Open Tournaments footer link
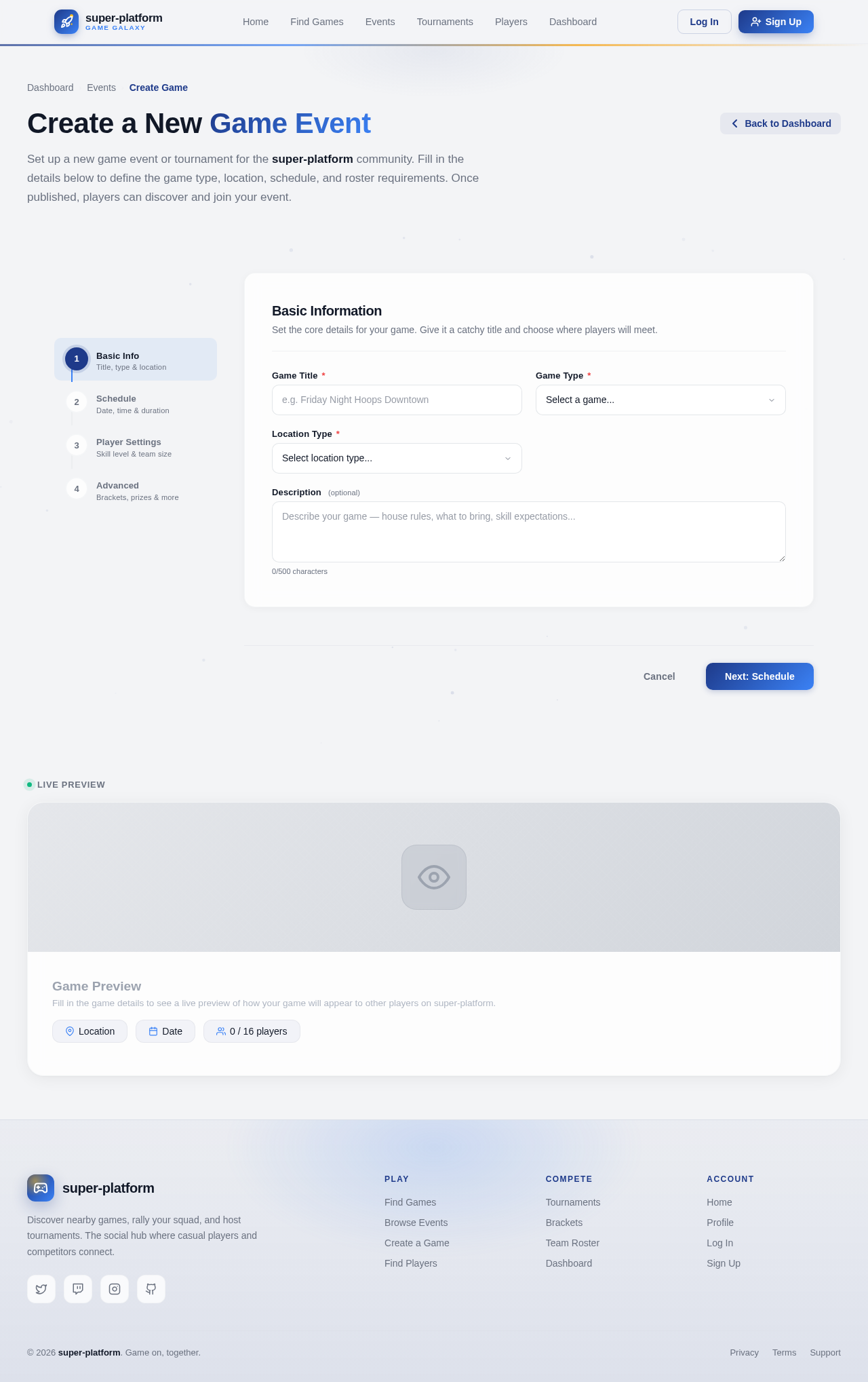868x1382 pixels. click(x=573, y=1202)
